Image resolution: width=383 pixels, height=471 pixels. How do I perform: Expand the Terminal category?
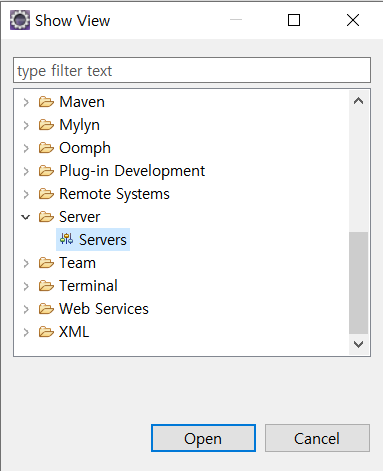coord(26,286)
